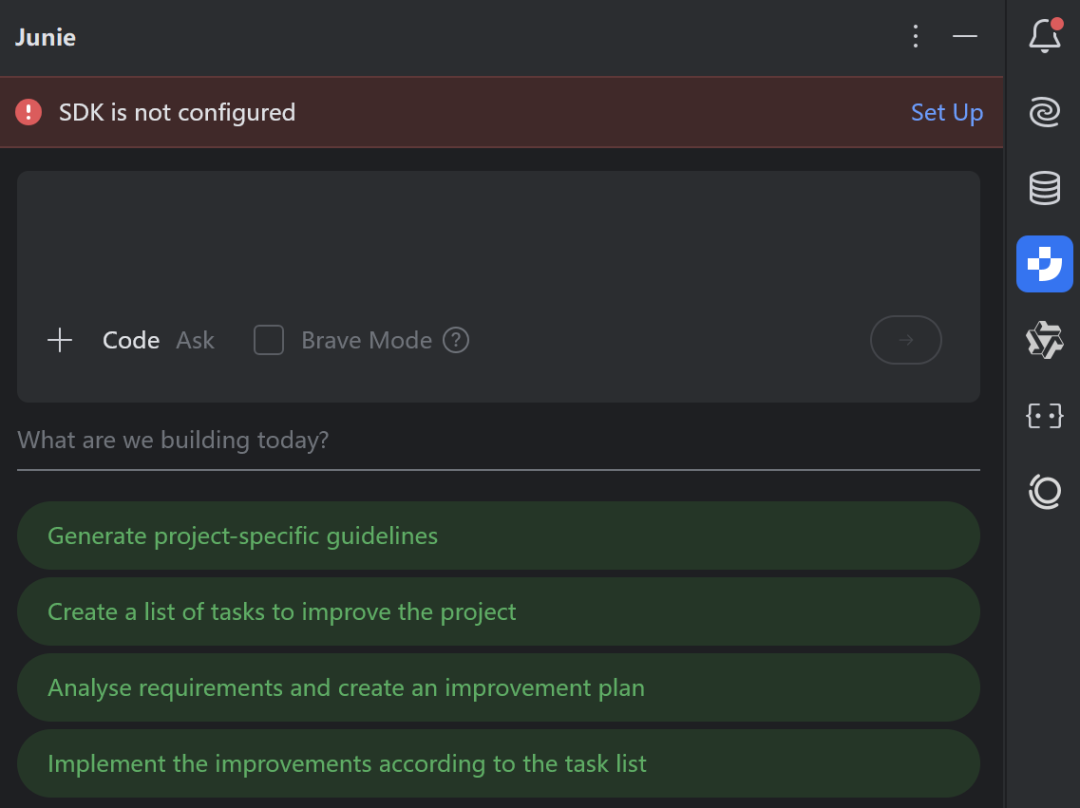Open the Junie three-dot options menu
Viewport: 1080px width, 808px height.
click(x=915, y=36)
